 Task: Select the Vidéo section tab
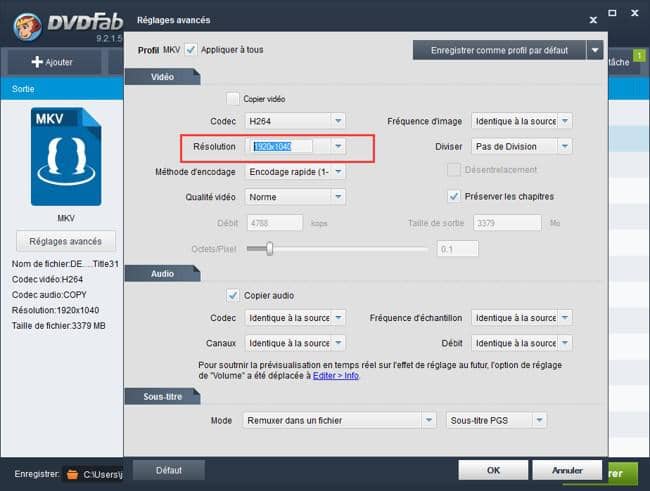162,77
